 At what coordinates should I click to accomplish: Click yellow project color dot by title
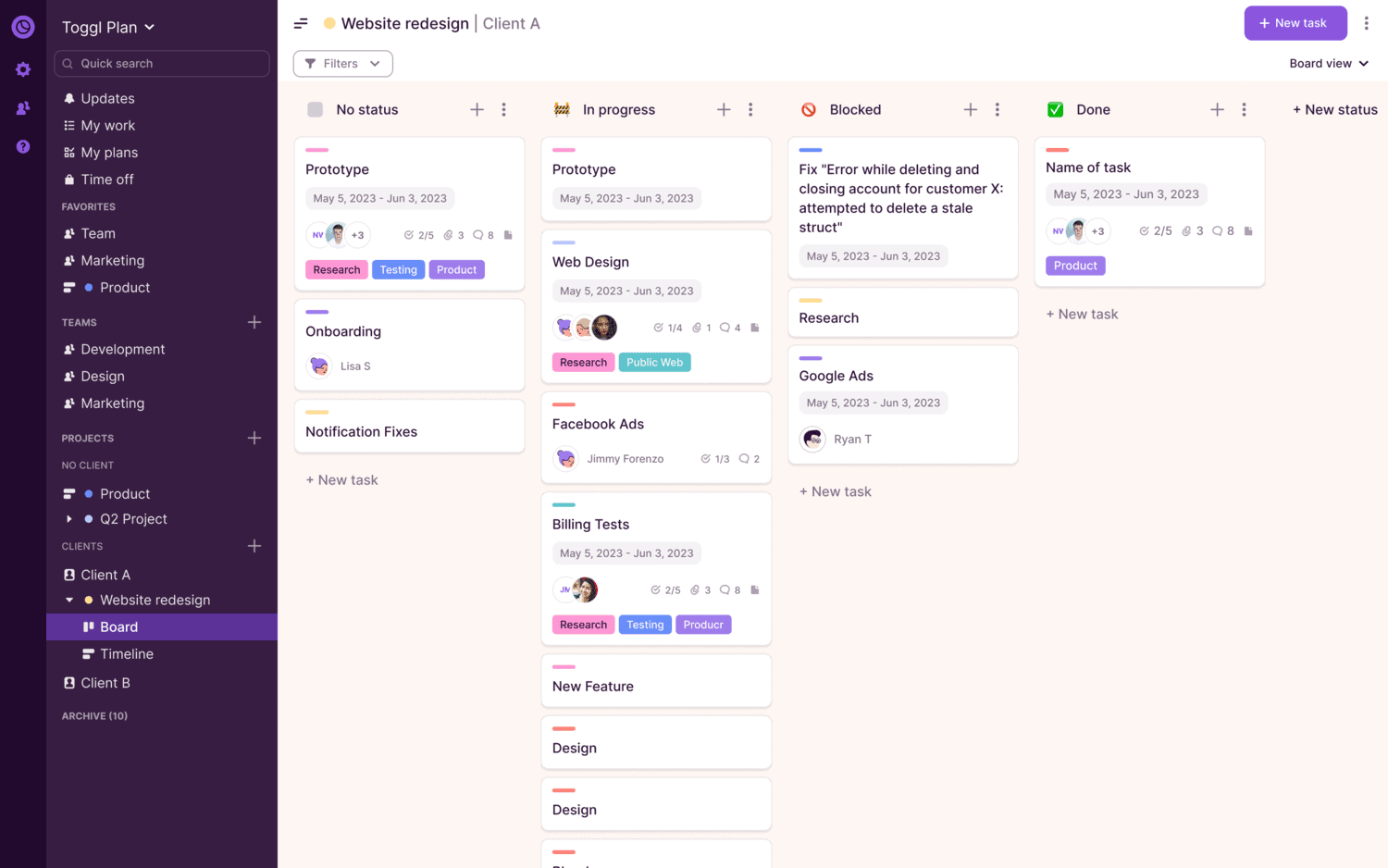(x=329, y=23)
